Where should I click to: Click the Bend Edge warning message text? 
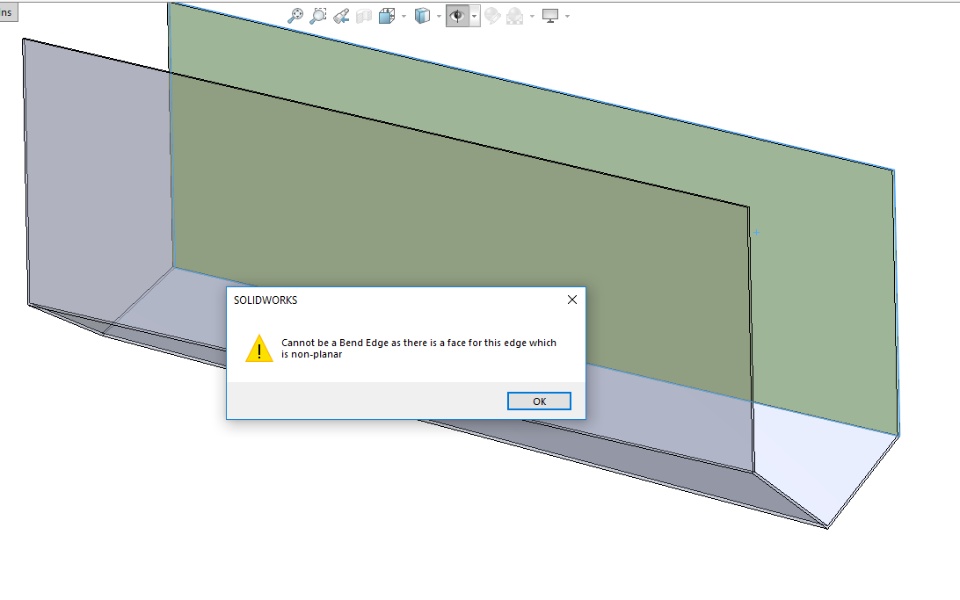tap(419, 348)
